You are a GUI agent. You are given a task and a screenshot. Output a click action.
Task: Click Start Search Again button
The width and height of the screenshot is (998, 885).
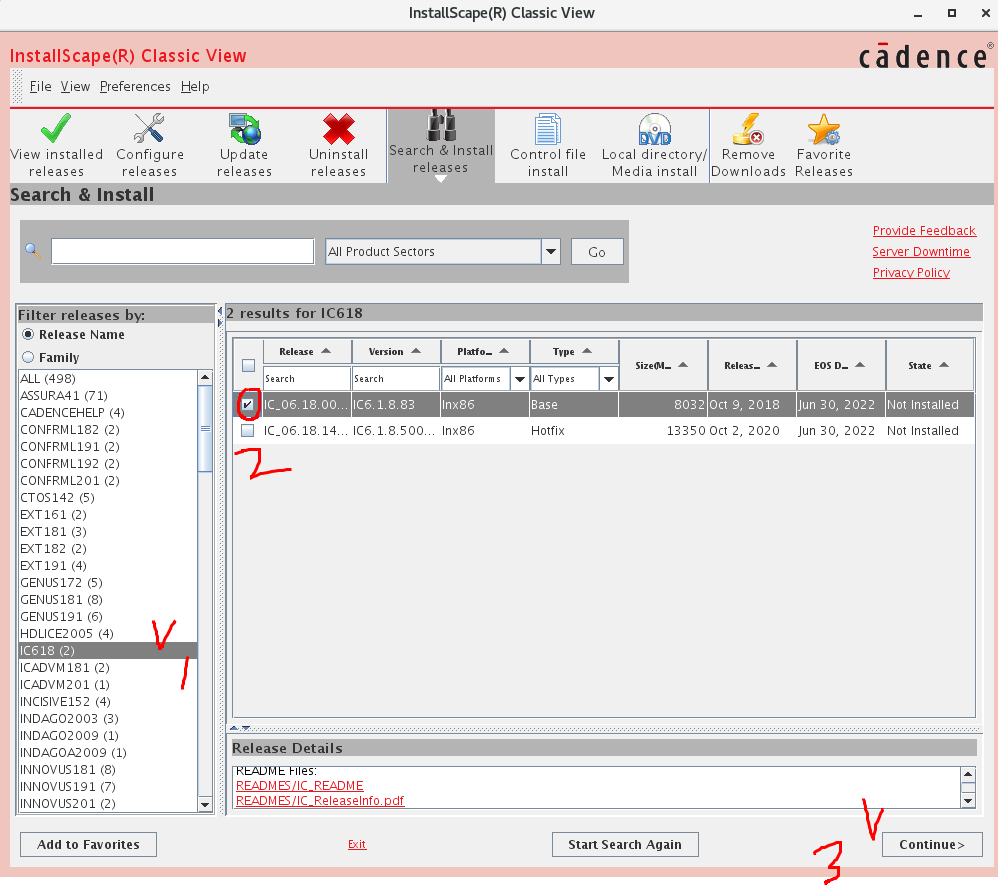[625, 844]
